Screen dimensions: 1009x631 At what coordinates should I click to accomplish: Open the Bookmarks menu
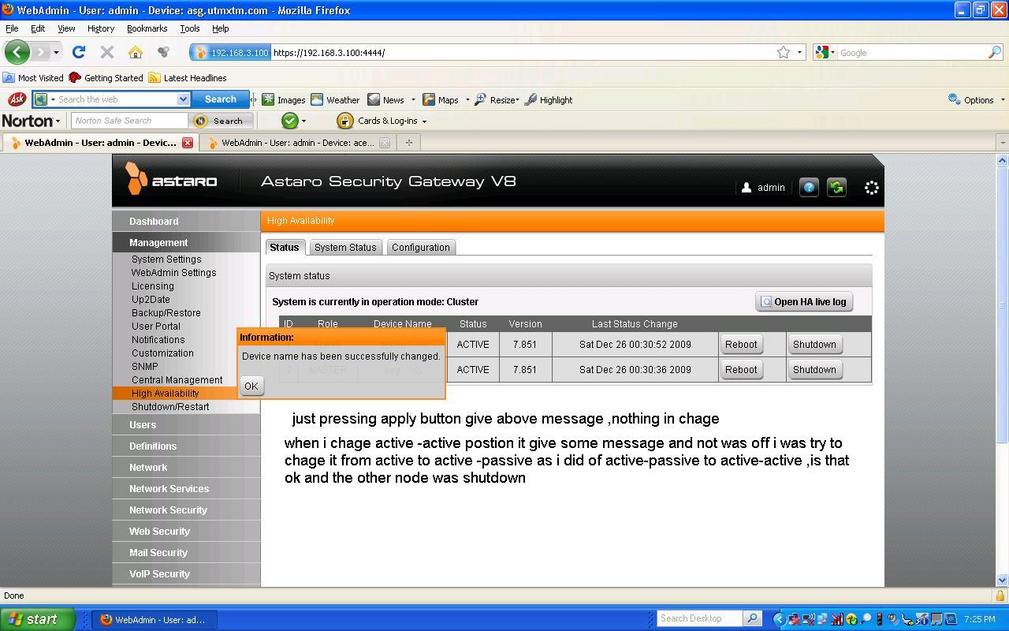coord(147,29)
